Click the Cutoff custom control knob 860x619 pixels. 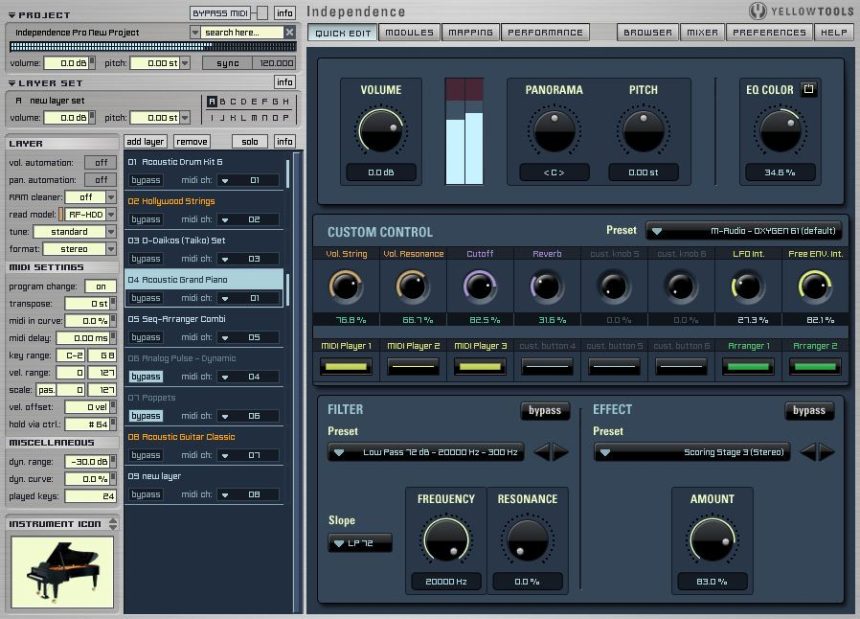[479, 288]
